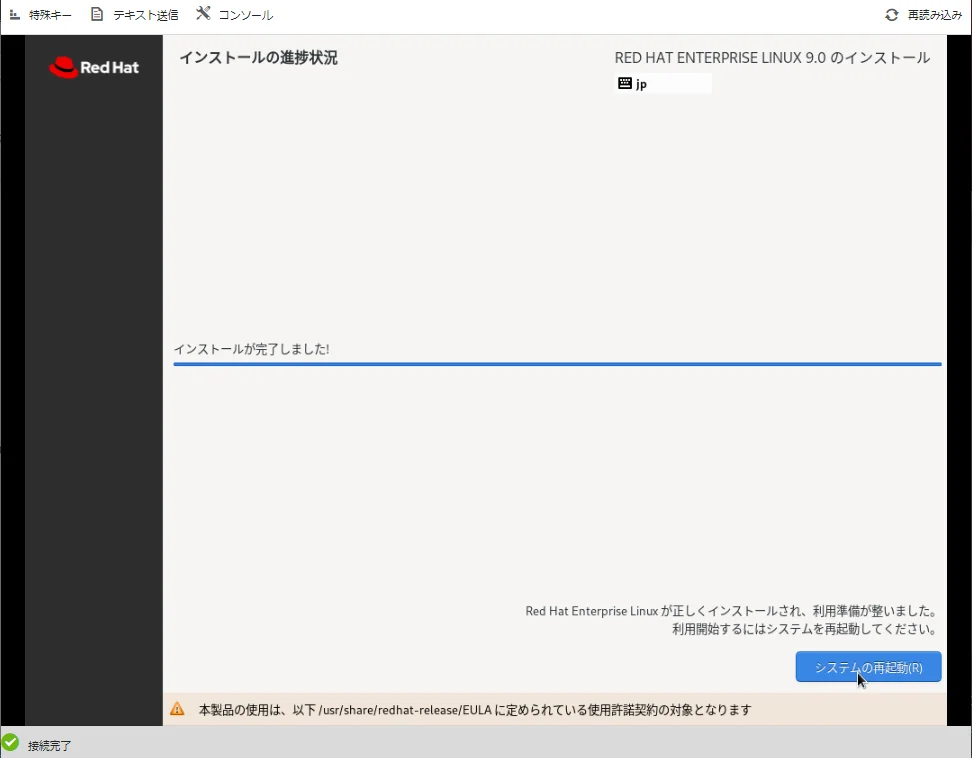
Task: Click the green checkmark connection status icon
Action: coord(11,743)
